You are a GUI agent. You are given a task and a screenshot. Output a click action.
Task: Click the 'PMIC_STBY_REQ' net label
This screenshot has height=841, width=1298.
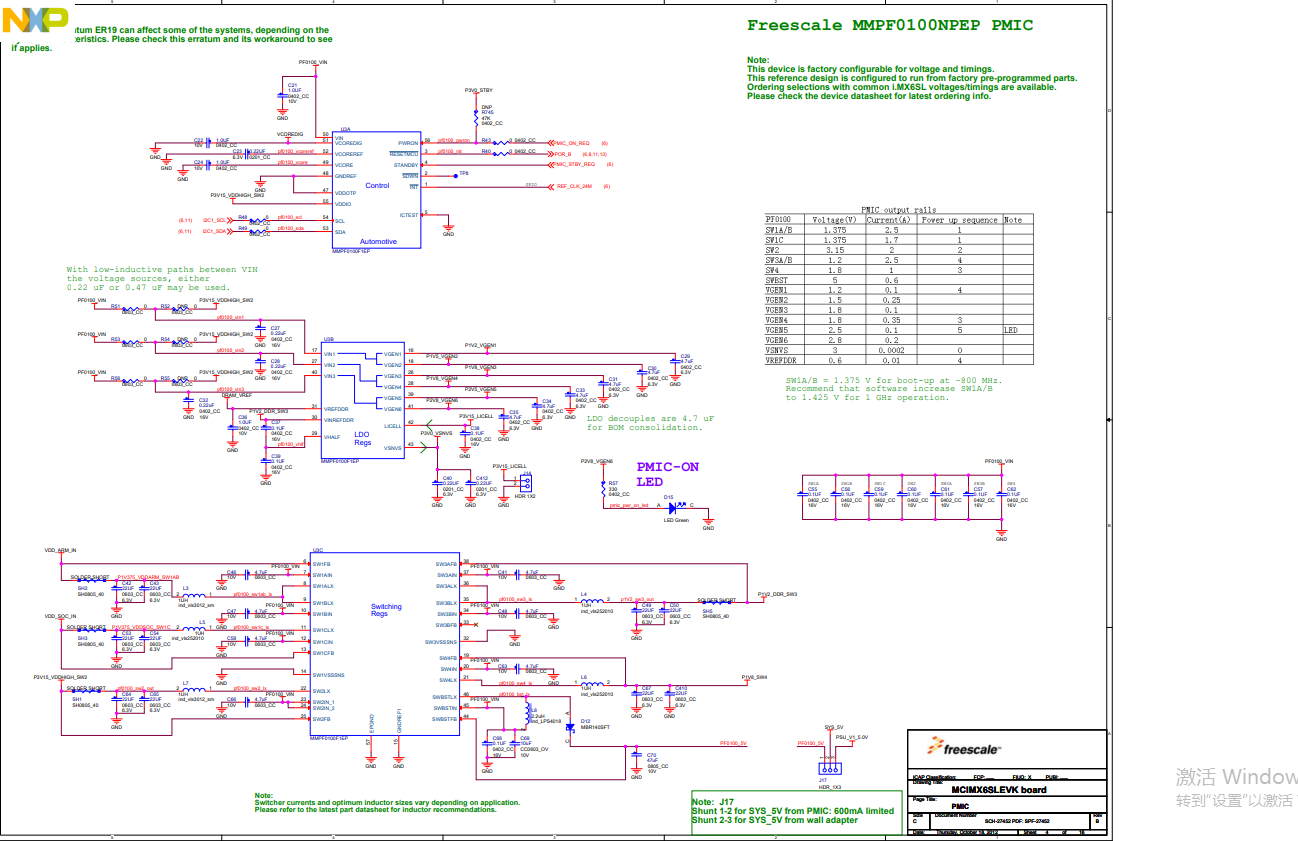pos(575,164)
